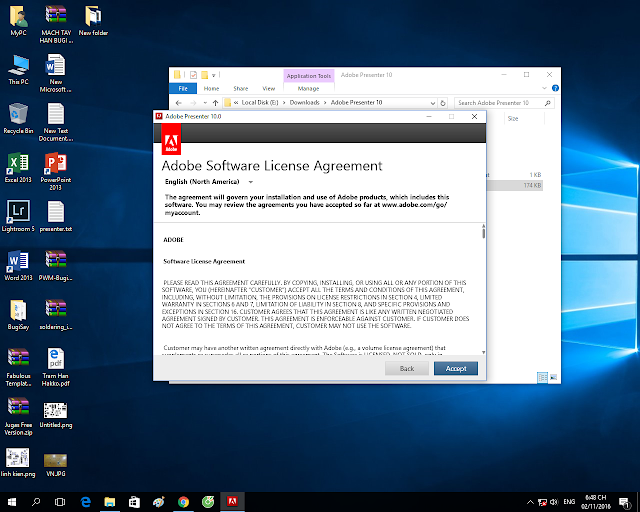Screen dimensions: 640x512
Task: Select Untitled.png desktop file
Action: (x=56, y=415)
